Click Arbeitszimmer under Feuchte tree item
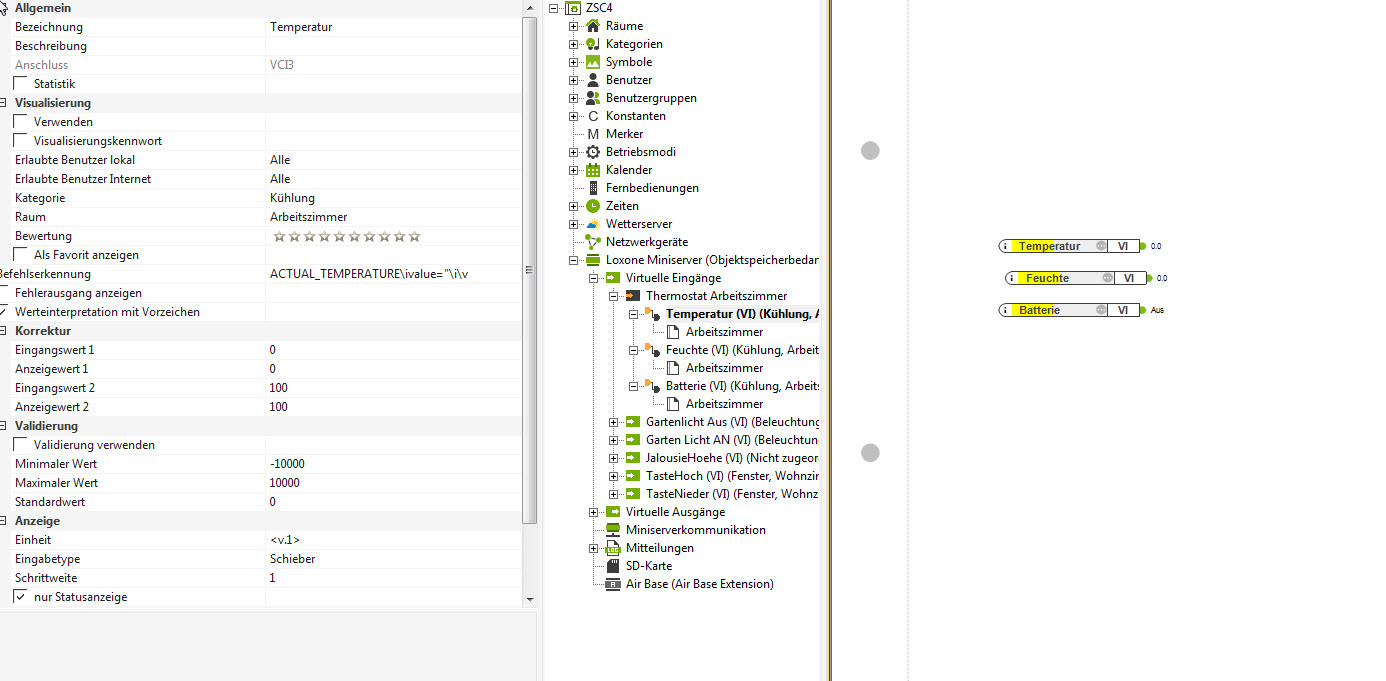The height and width of the screenshot is (681, 1386). (724, 368)
